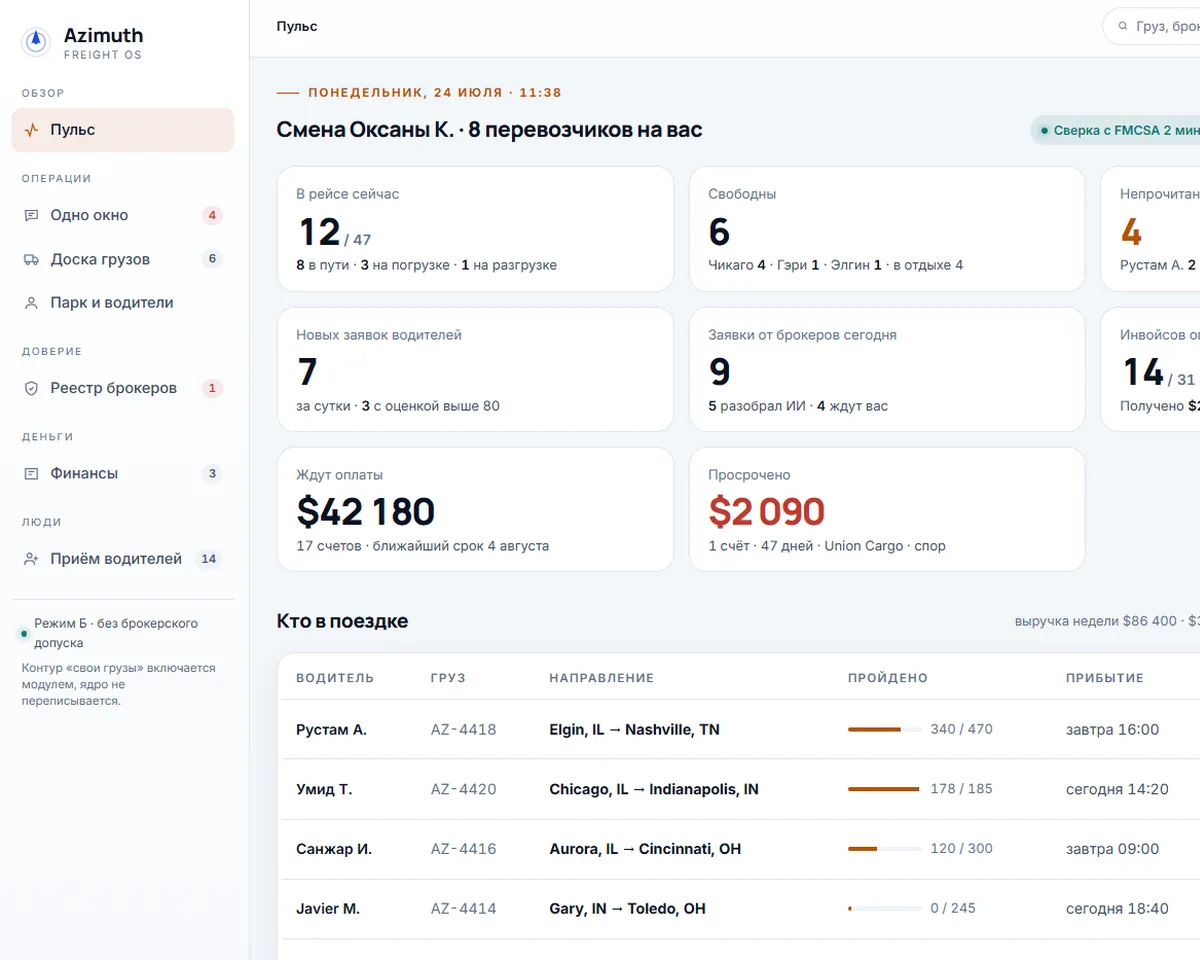Click arrival time завтра 16:00

point(1112,730)
